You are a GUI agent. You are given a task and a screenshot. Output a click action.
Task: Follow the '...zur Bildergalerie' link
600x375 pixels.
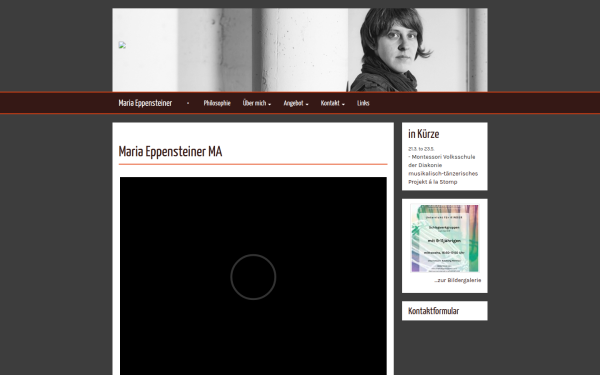(x=457, y=280)
